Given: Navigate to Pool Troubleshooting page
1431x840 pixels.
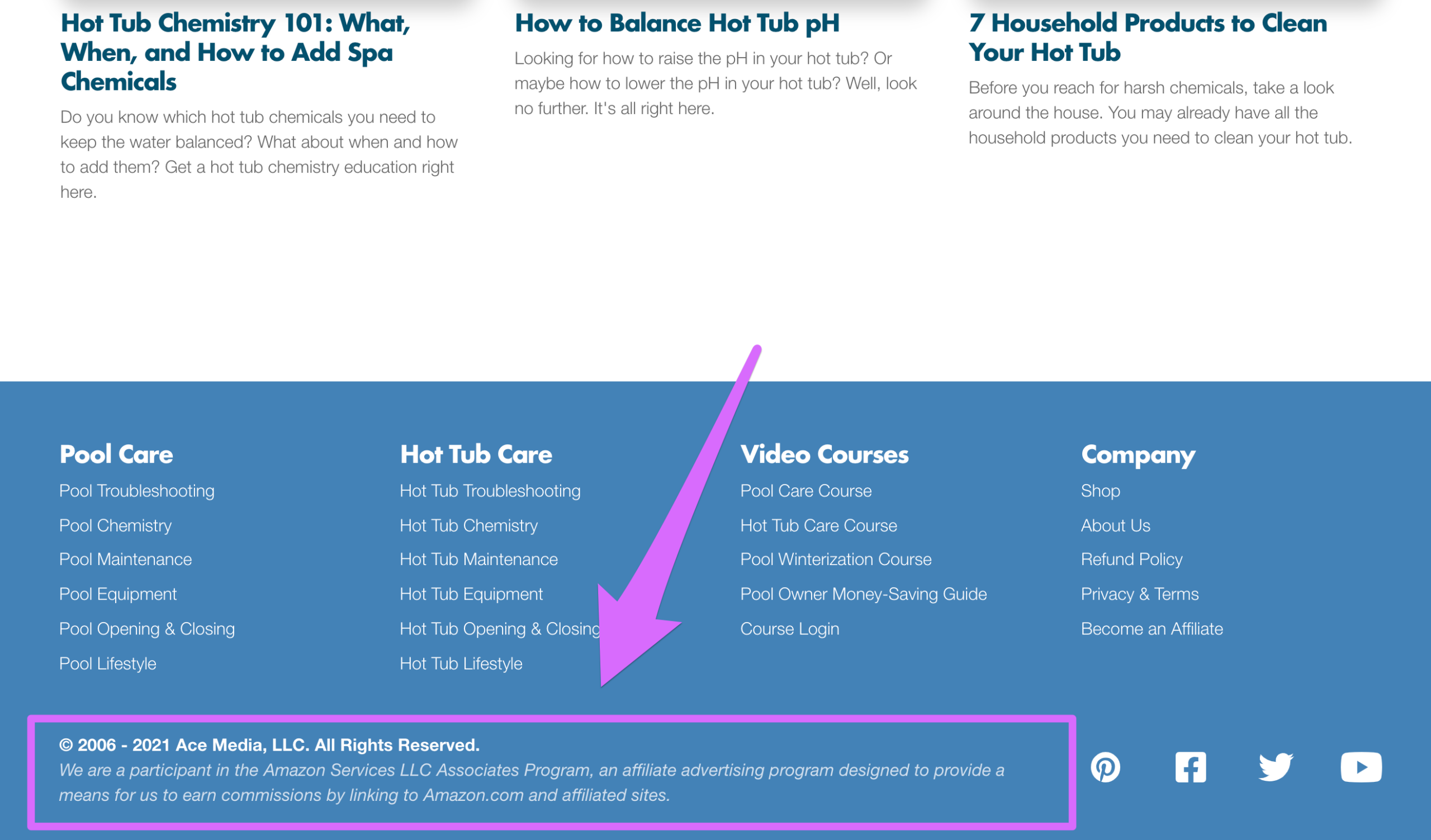Looking at the screenshot, I should [137, 490].
